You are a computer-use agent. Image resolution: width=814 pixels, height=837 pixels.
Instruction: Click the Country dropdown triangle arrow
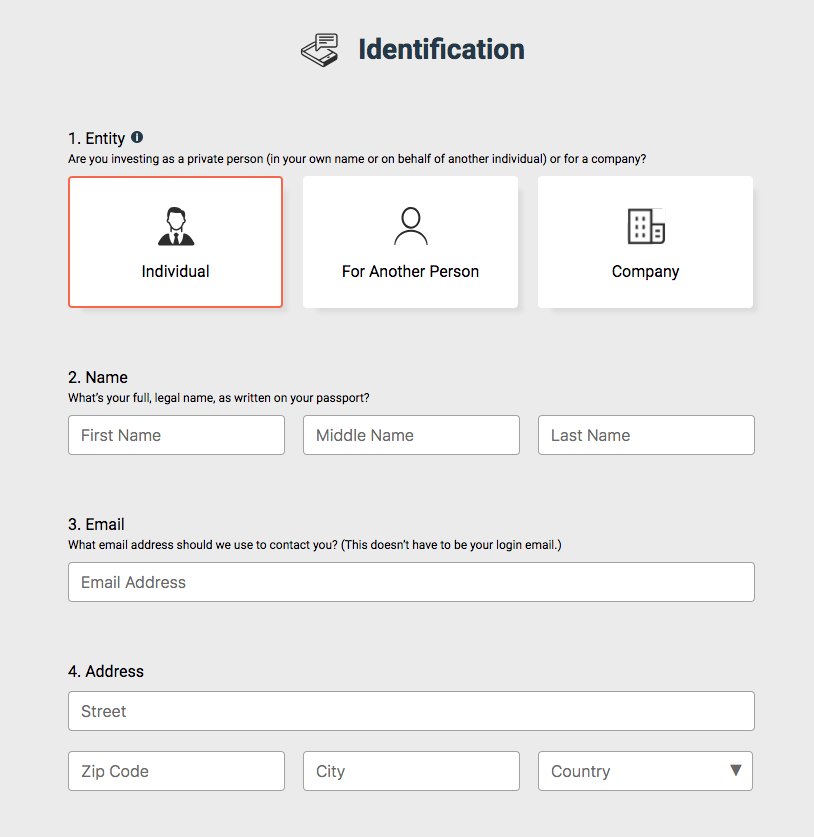pyautogui.click(x=736, y=770)
